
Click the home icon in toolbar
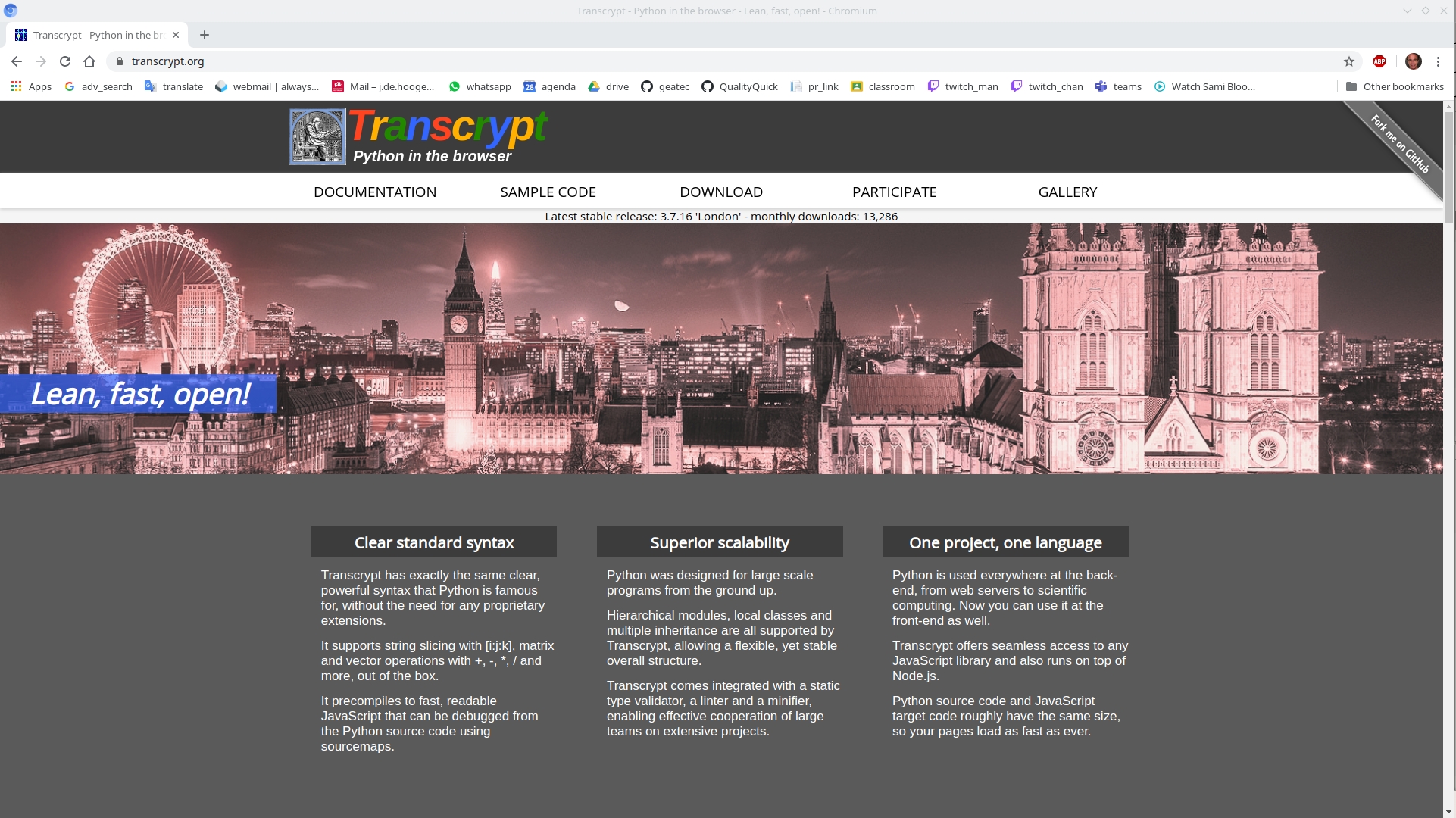click(x=89, y=61)
